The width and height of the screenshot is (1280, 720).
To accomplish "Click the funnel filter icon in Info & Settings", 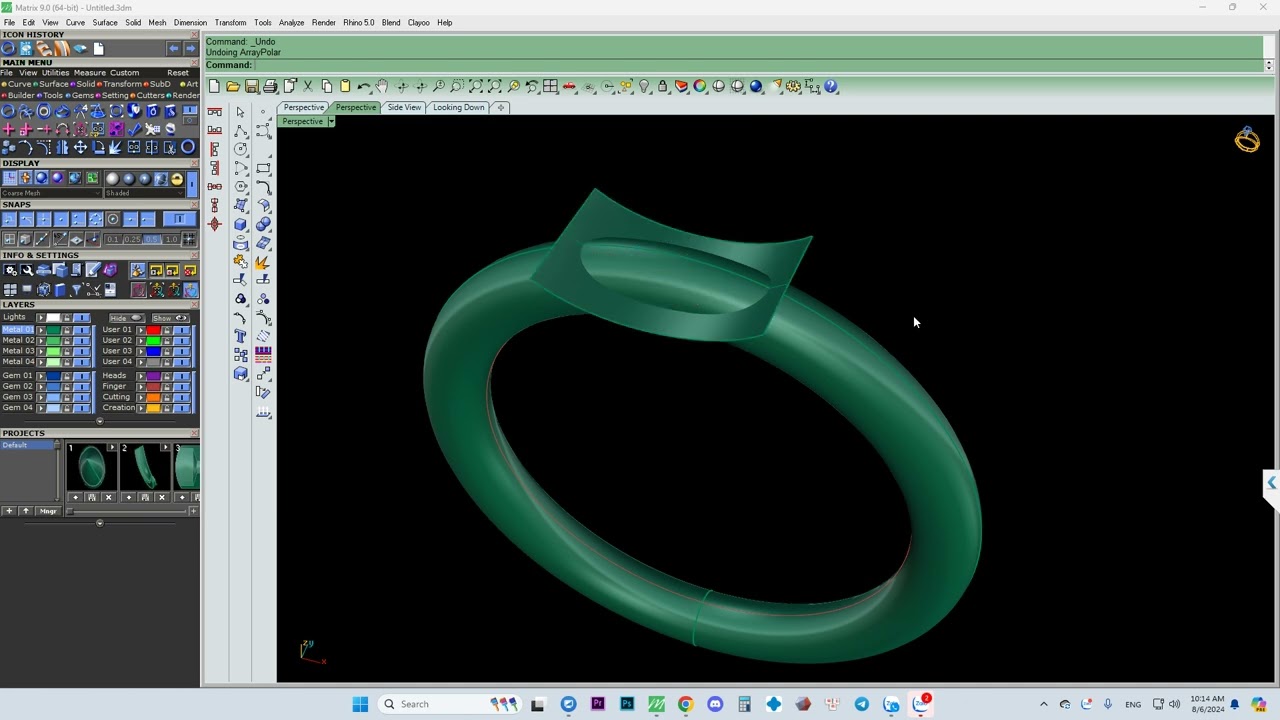I will click(77, 289).
